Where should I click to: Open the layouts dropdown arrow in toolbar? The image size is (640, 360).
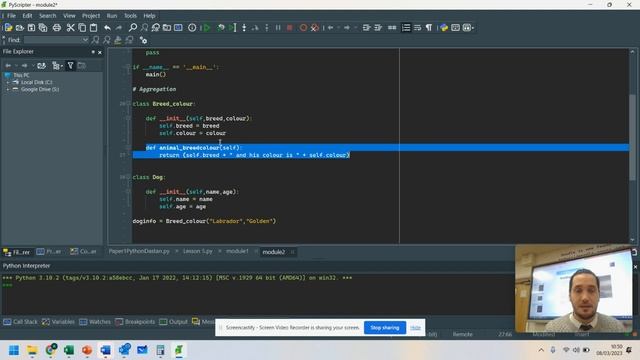[x=473, y=28]
